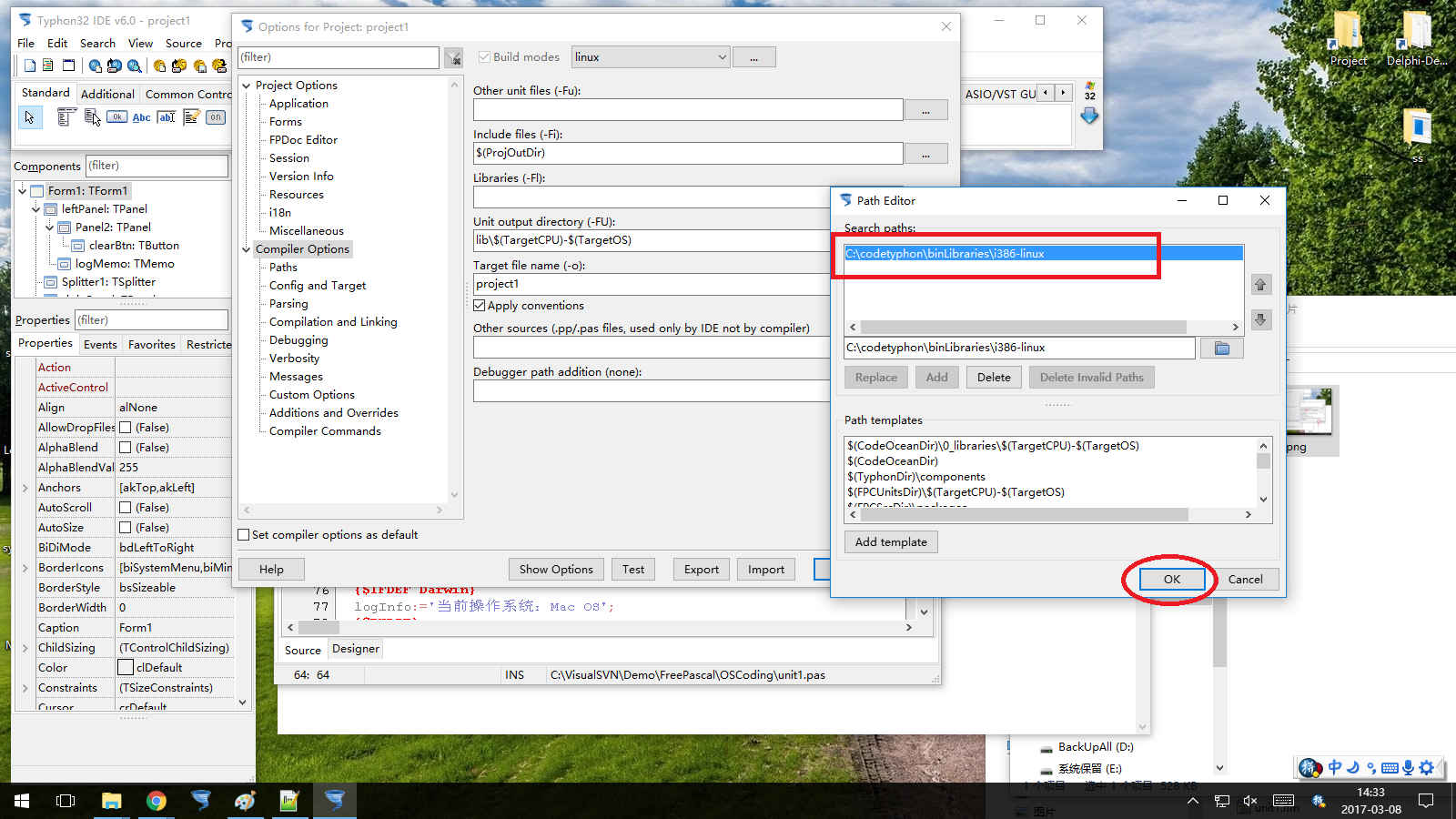The width and height of the screenshot is (1456, 819).
Task: Toggle the AlphaBlend property checkbox
Action: [126, 448]
